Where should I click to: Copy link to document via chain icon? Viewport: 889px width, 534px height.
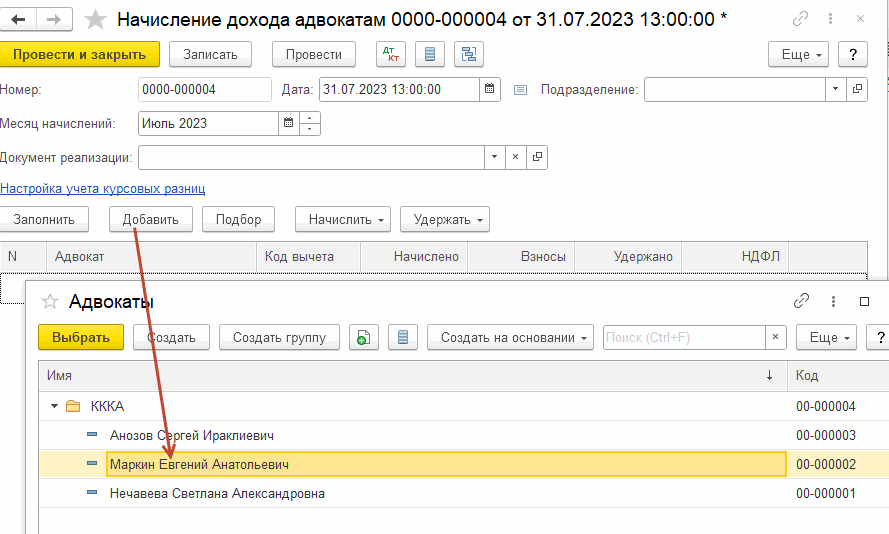point(800,19)
